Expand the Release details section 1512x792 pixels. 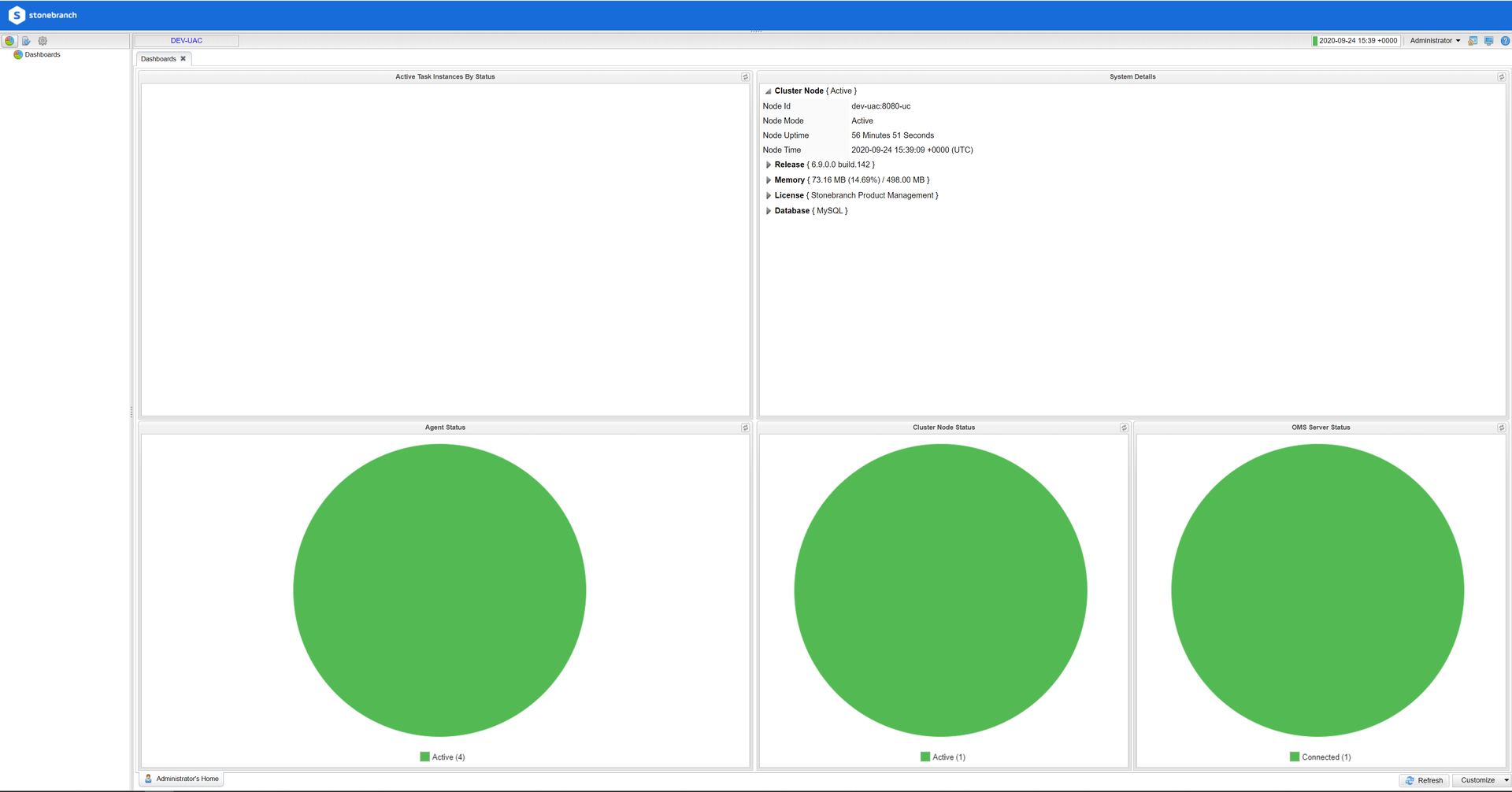(x=769, y=165)
